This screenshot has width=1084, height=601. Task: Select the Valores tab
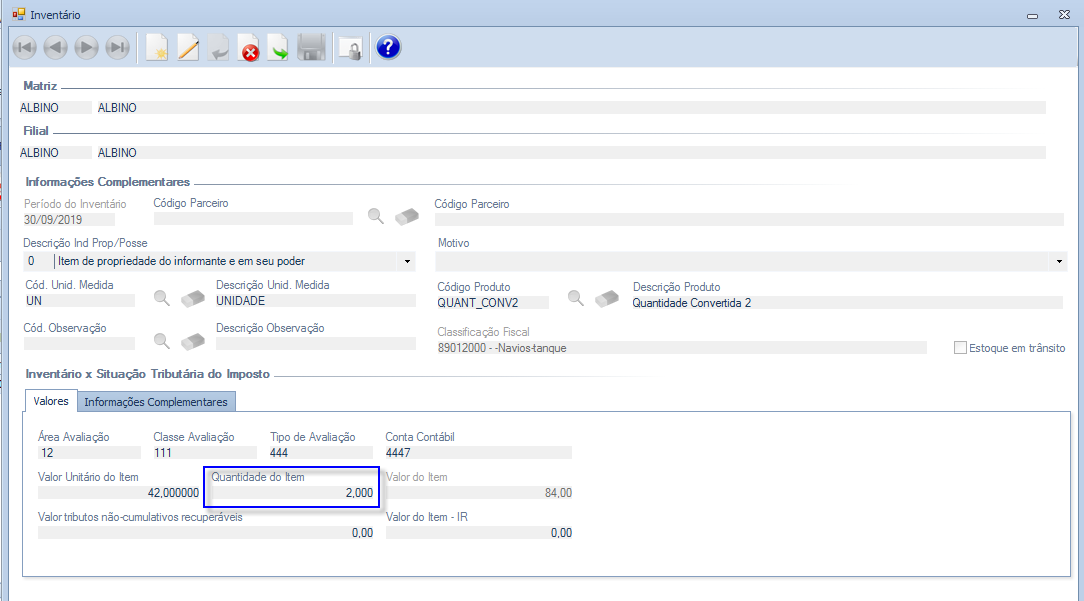click(51, 402)
